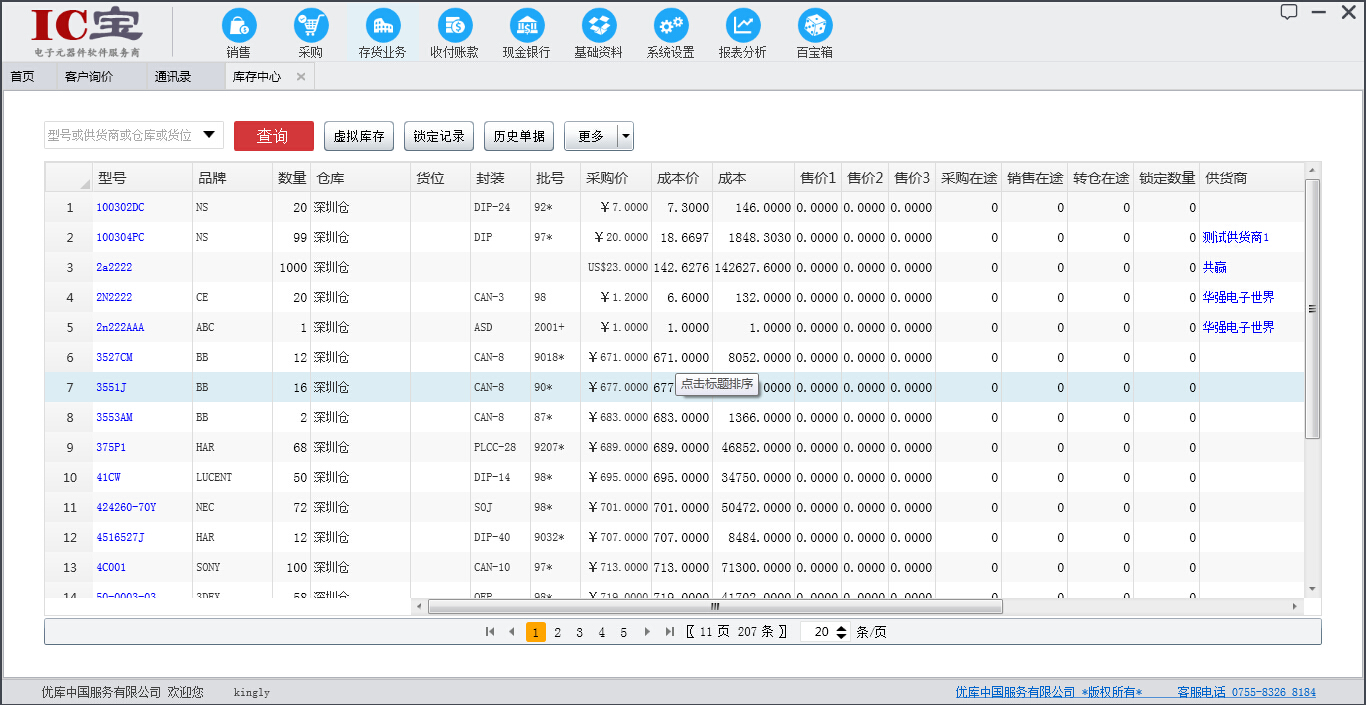This screenshot has width=1366, height=705.
Task: Sort by the 数量 column header
Action: (x=292, y=178)
